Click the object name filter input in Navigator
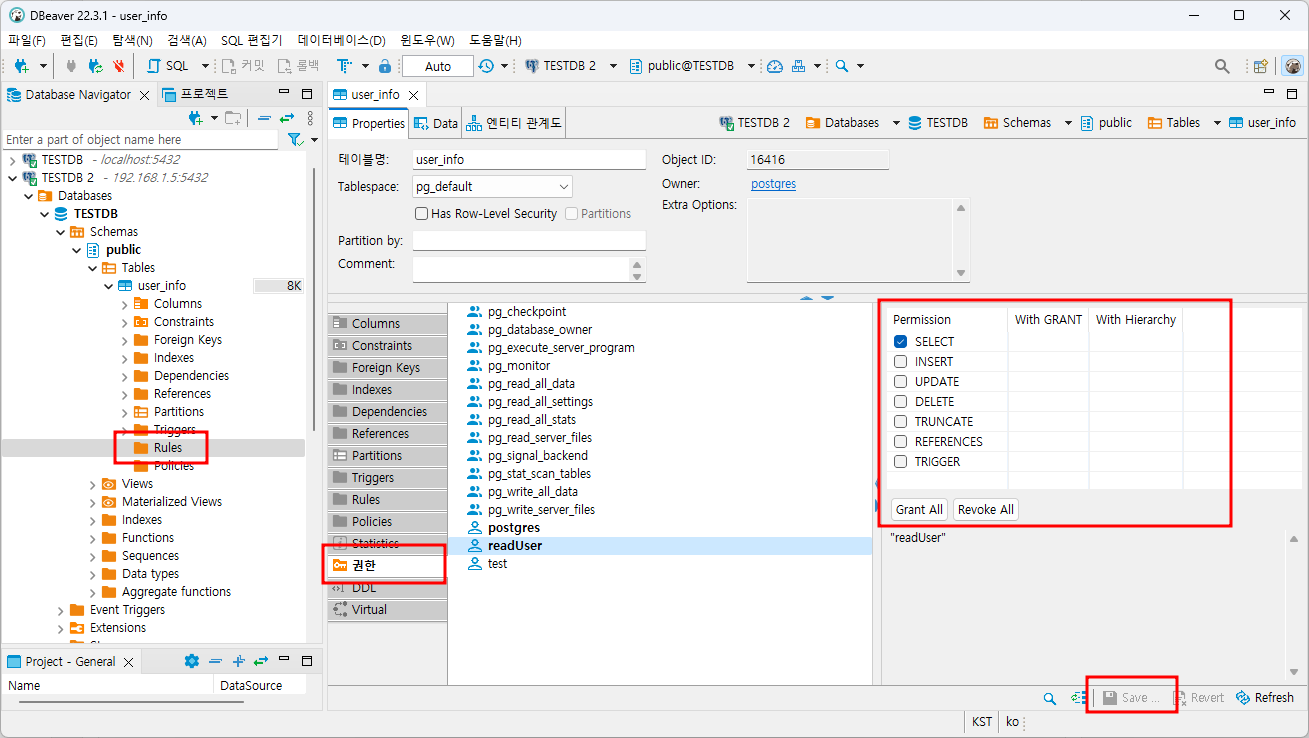This screenshot has width=1309, height=738. [141, 140]
